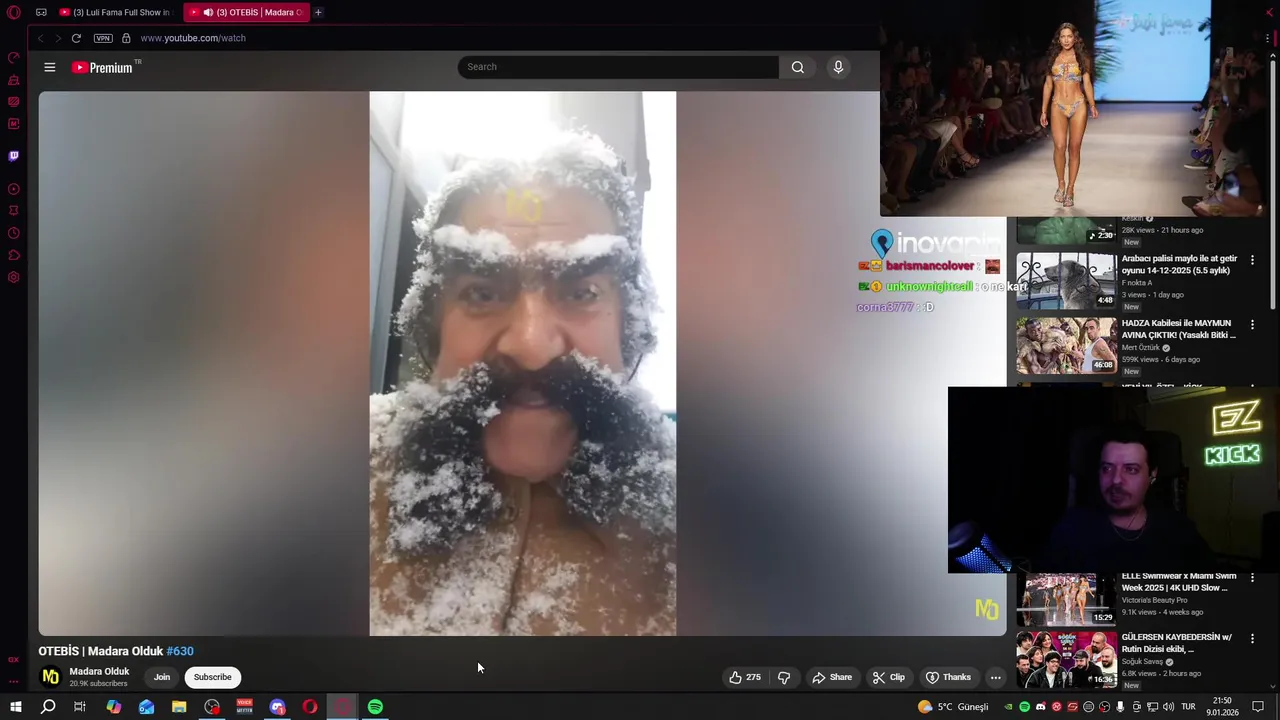Viewport: 1280px width, 720px height.
Task: Open Madara Olduk channel name link
Action: click(x=99, y=672)
